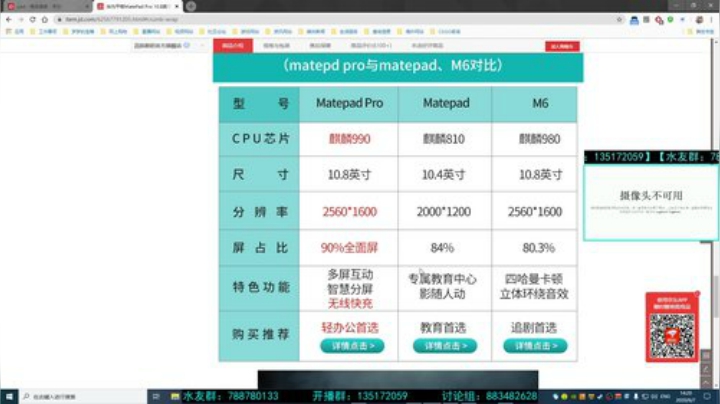Click the 专属教育中心 feature text
The width and height of the screenshot is (720, 404).
[x=443, y=279]
